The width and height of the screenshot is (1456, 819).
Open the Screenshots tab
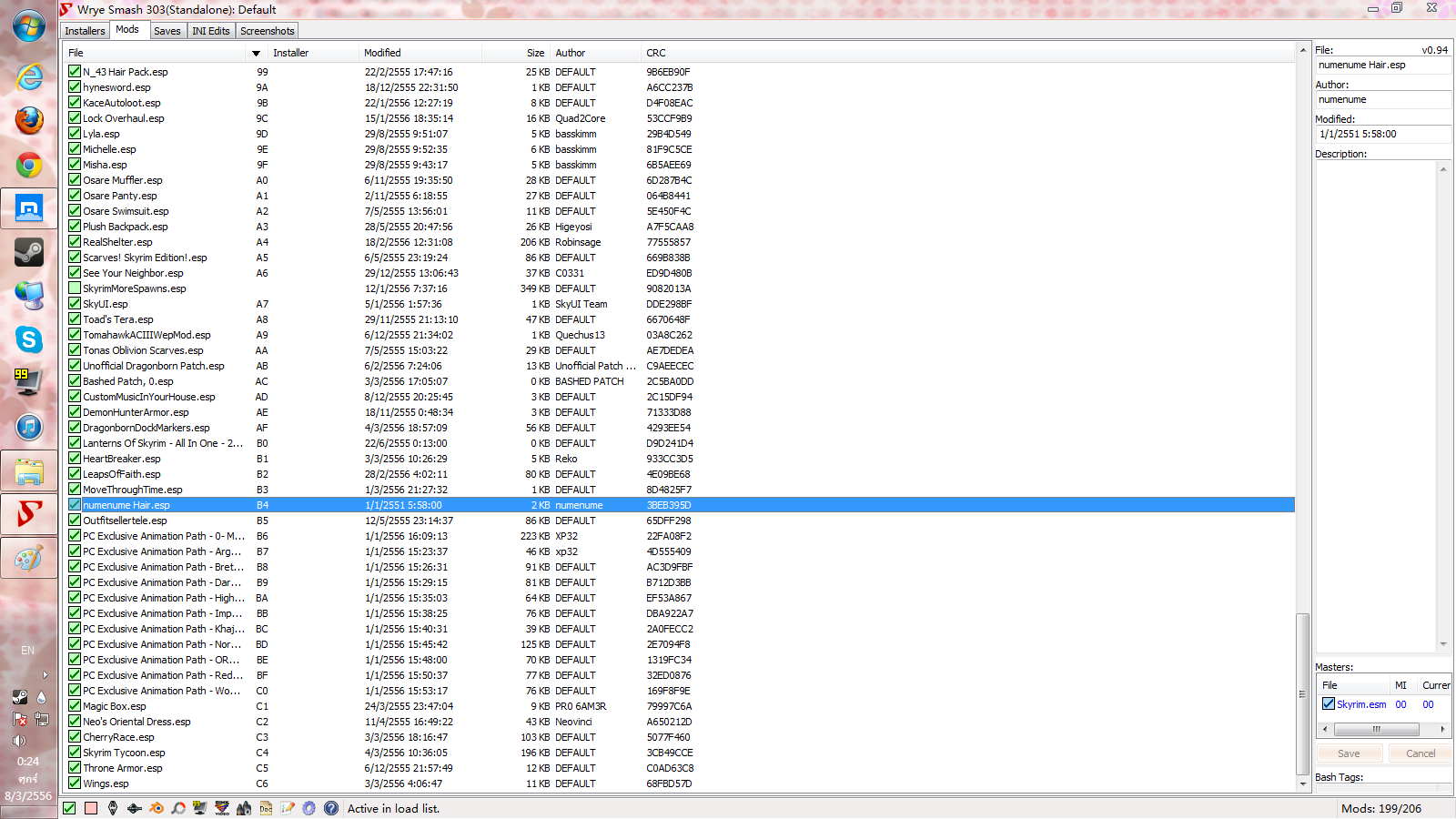(268, 31)
